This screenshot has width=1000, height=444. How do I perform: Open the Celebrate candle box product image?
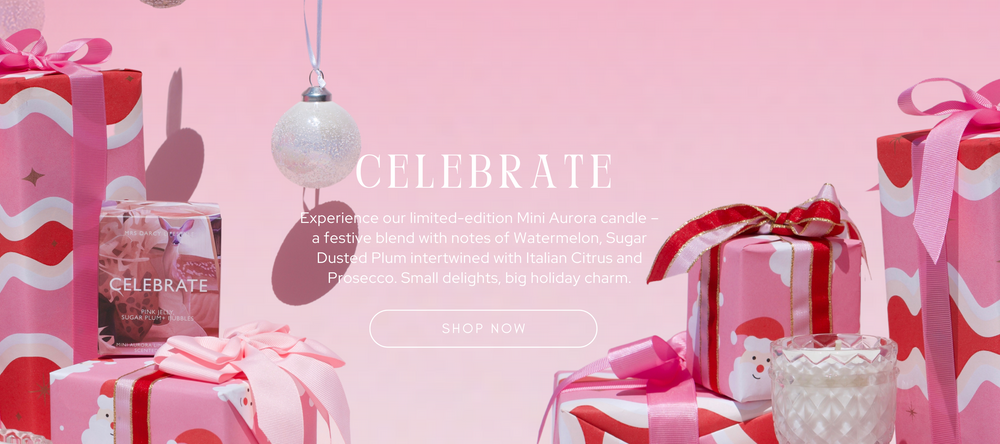point(159,278)
